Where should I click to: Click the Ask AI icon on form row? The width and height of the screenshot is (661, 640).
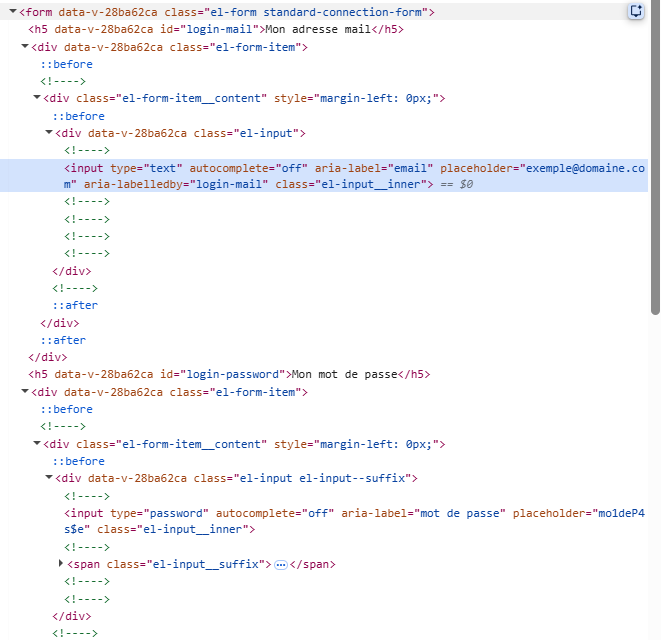click(636, 11)
